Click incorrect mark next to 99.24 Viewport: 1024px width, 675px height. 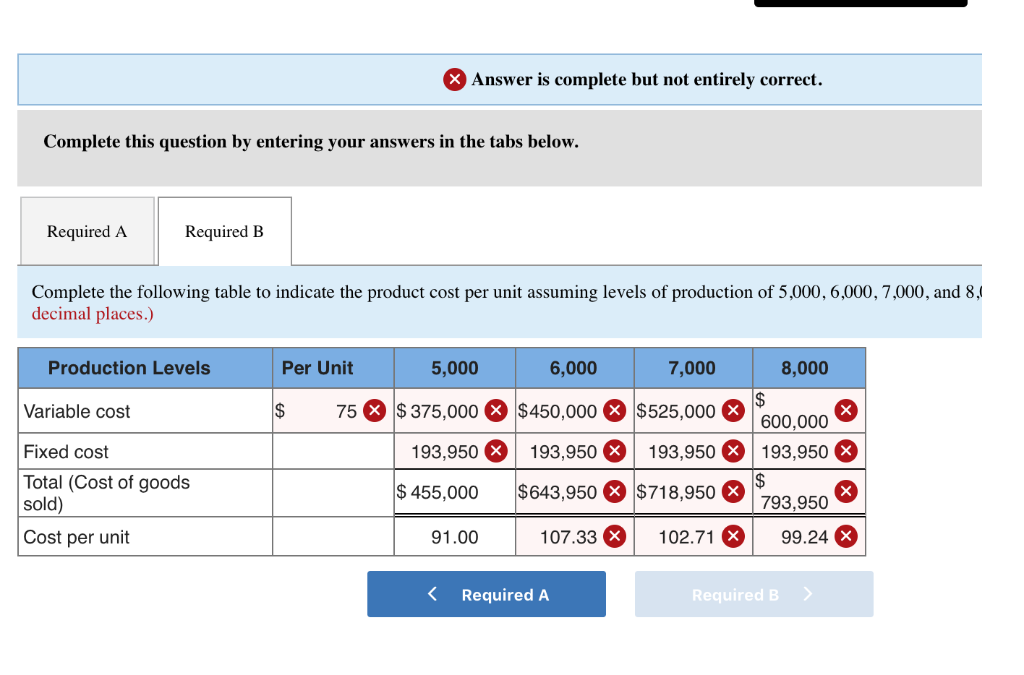click(x=846, y=537)
